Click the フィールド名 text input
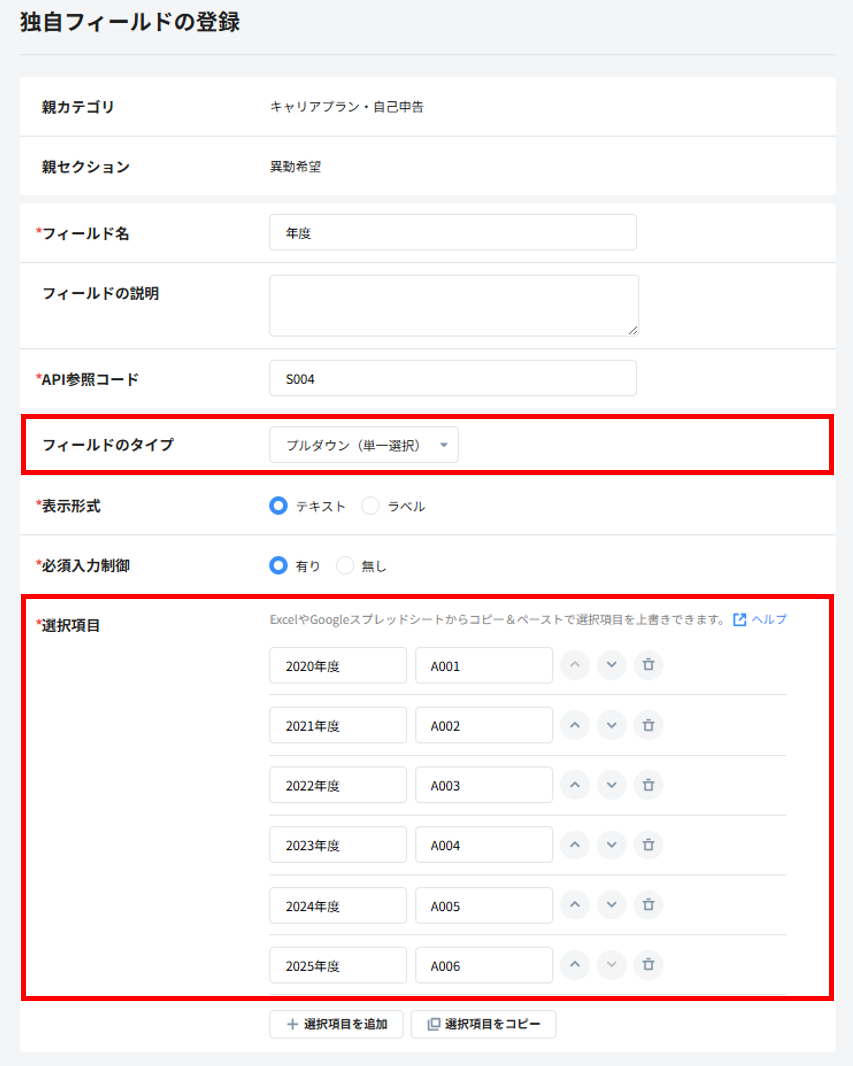853x1066 pixels. click(452, 233)
